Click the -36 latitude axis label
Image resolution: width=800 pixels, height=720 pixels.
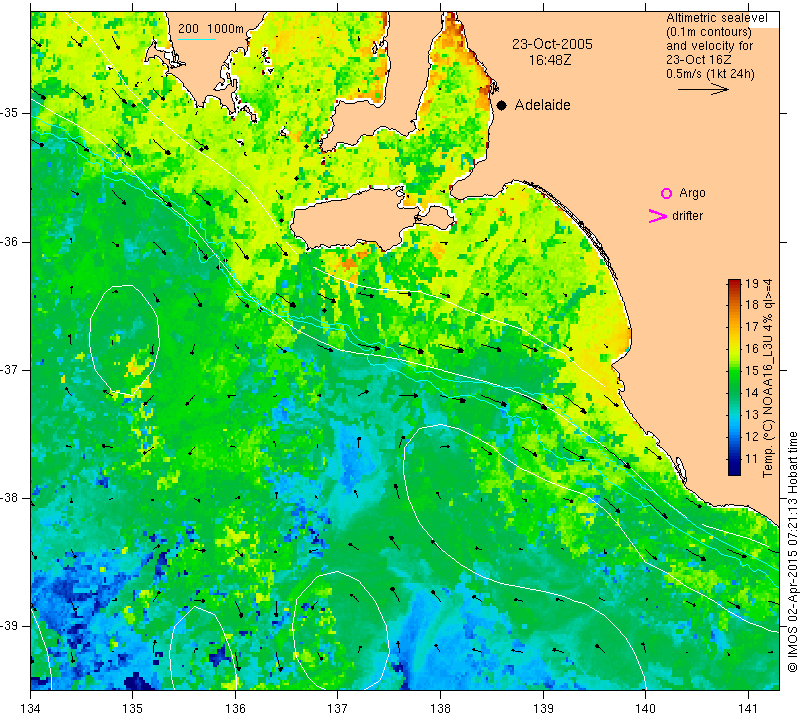(10, 241)
